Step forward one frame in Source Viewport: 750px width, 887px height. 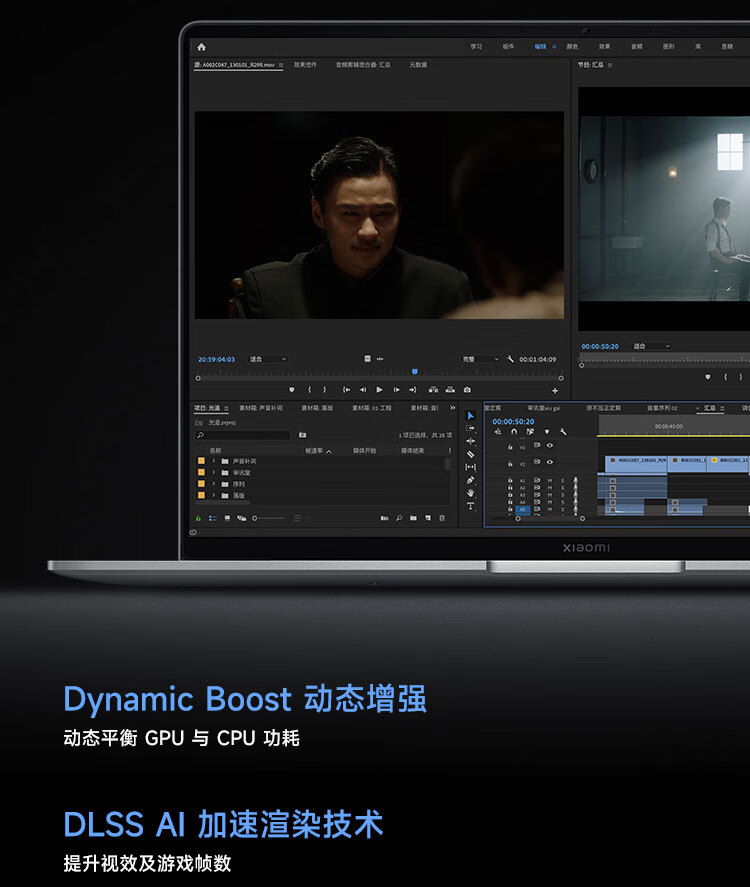point(396,390)
